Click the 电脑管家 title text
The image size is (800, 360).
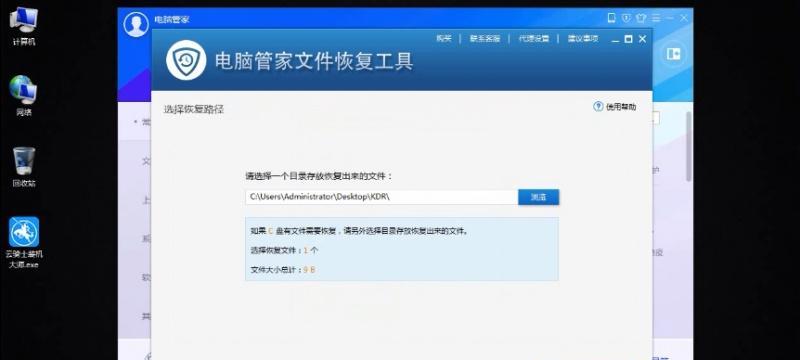(172, 20)
